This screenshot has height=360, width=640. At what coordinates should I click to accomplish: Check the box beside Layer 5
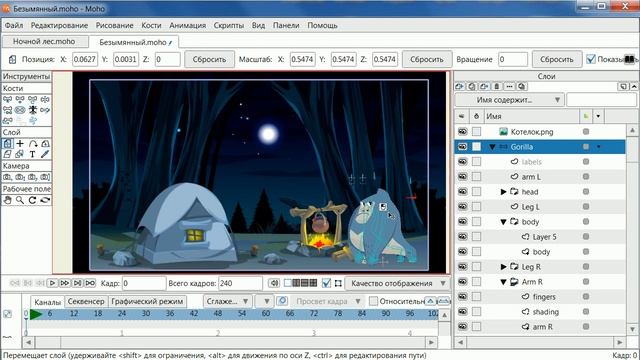click(x=476, y=237)
